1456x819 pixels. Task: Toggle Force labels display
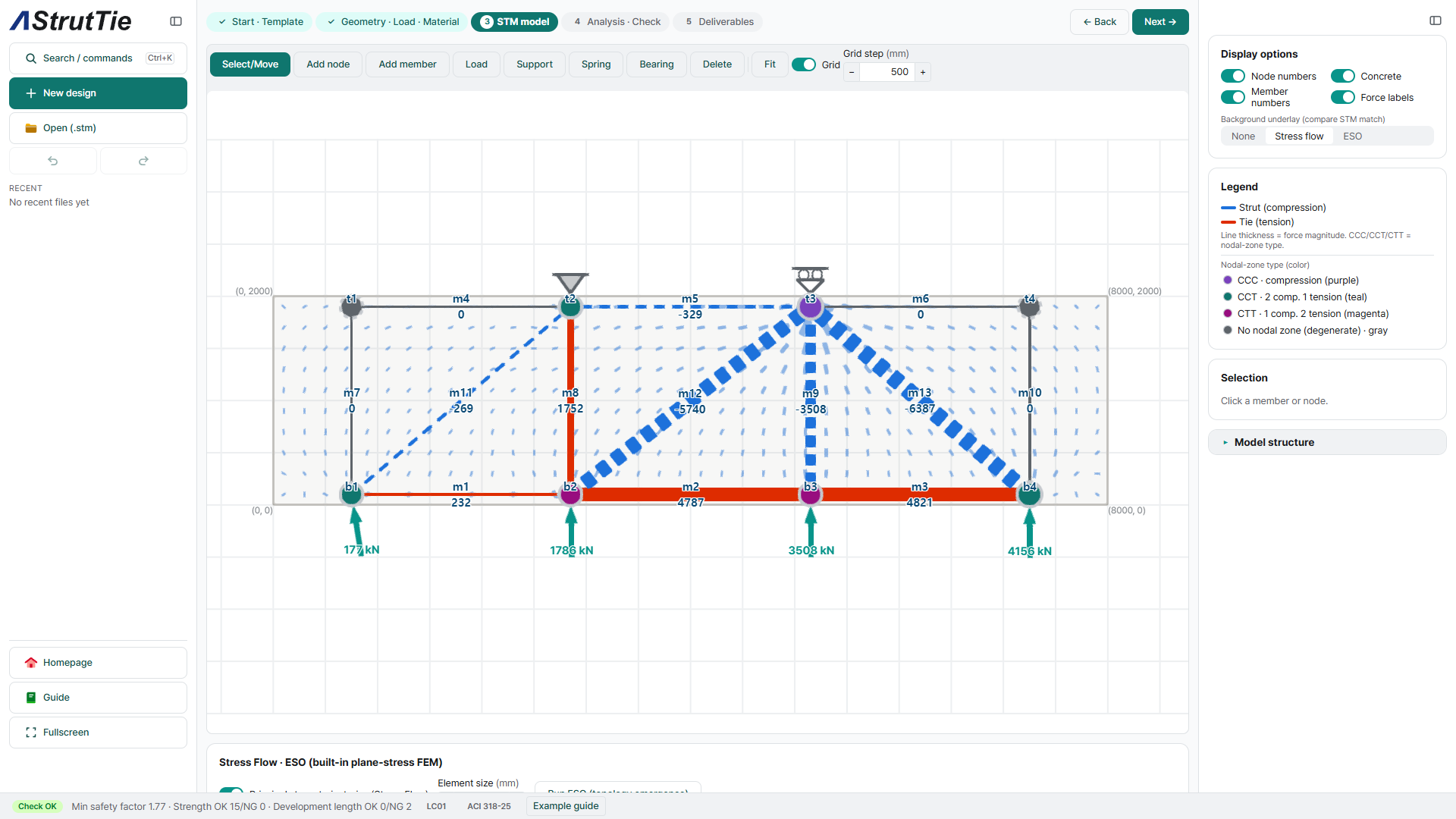(x=1343, y=97)
